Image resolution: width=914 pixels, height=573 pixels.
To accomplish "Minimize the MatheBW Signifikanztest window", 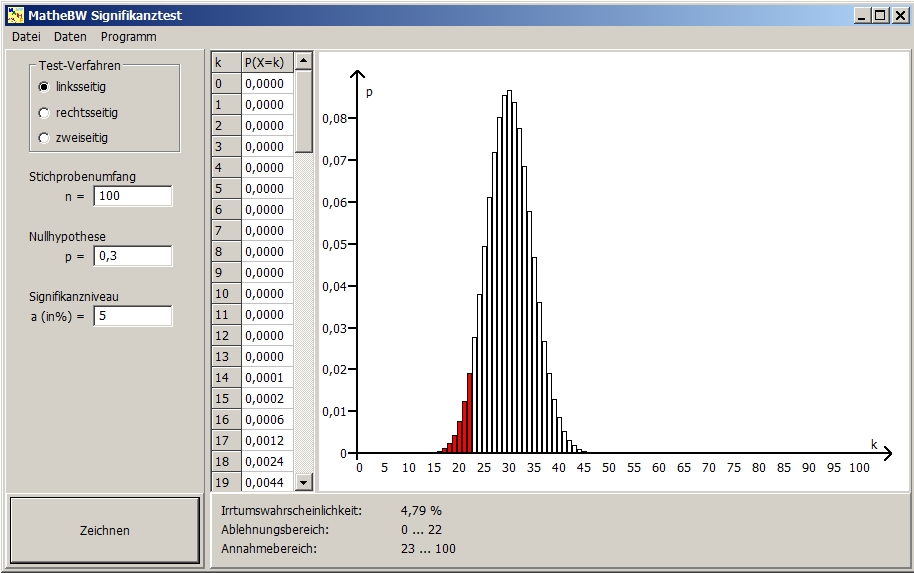I will (863, 16).
